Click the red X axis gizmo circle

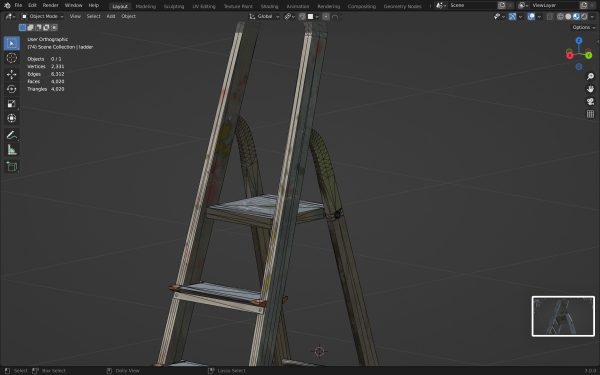pyautogui.click(x=570, y=56)
